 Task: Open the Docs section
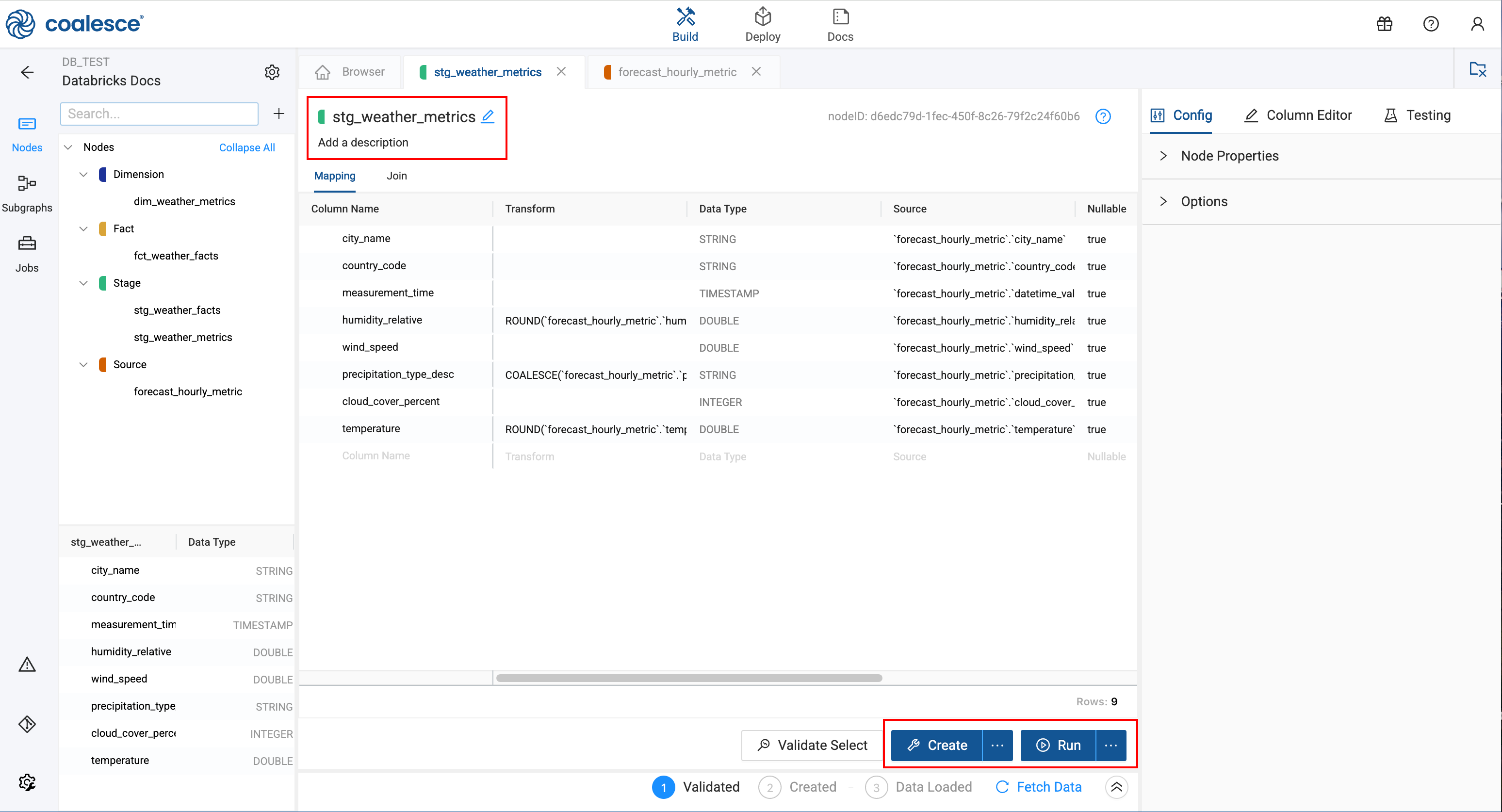(x=840, y=24)
